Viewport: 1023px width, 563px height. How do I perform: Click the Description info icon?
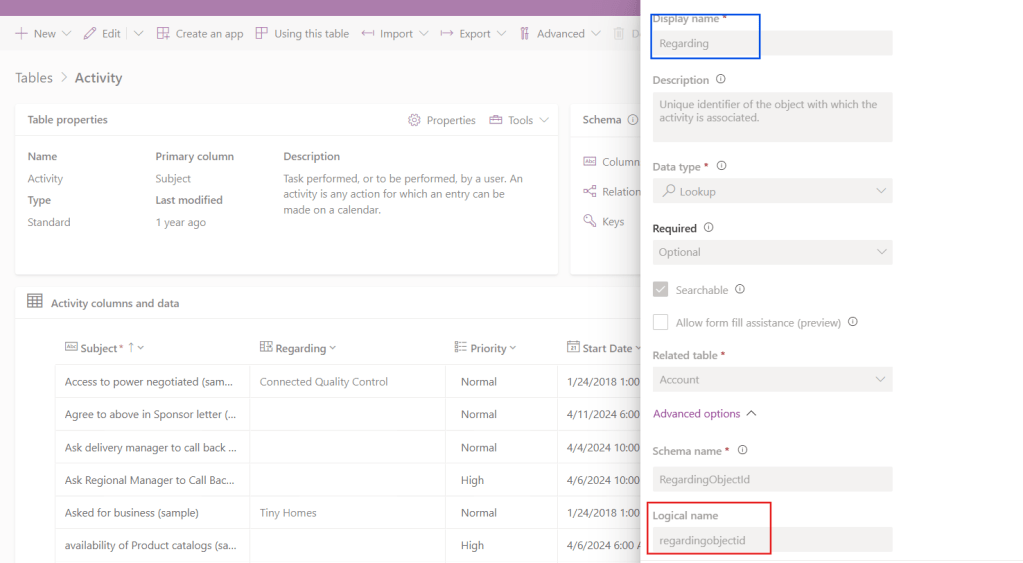(x=720, y=79)
